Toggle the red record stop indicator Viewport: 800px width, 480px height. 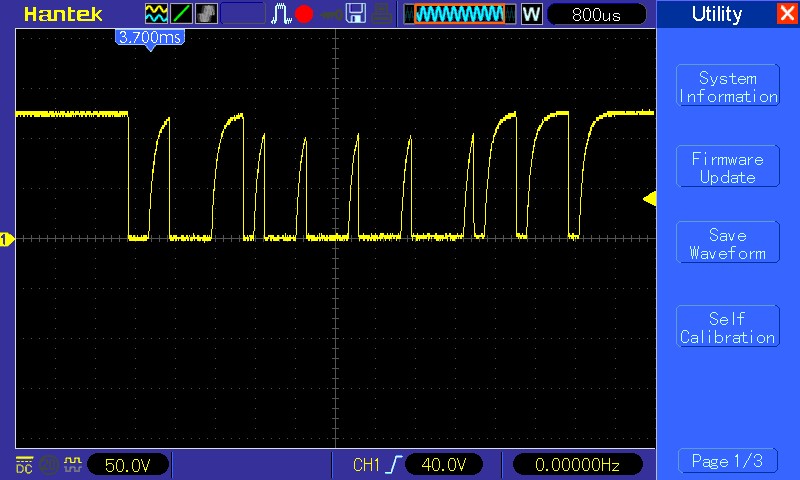point(304,14)
